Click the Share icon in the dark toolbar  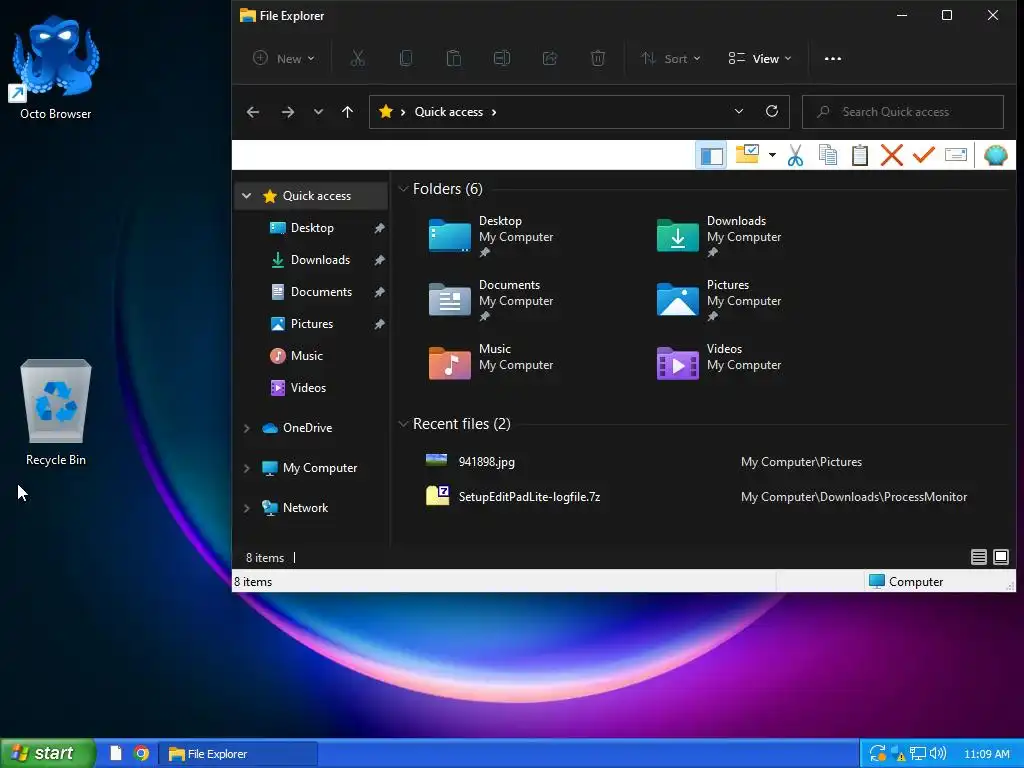click(550, 59)
